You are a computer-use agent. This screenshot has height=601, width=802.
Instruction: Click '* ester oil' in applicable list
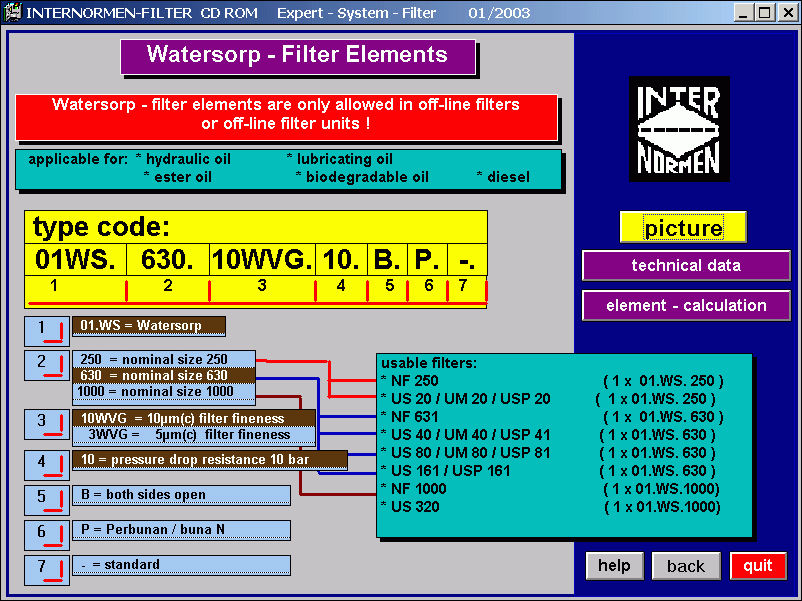[177, 177]
